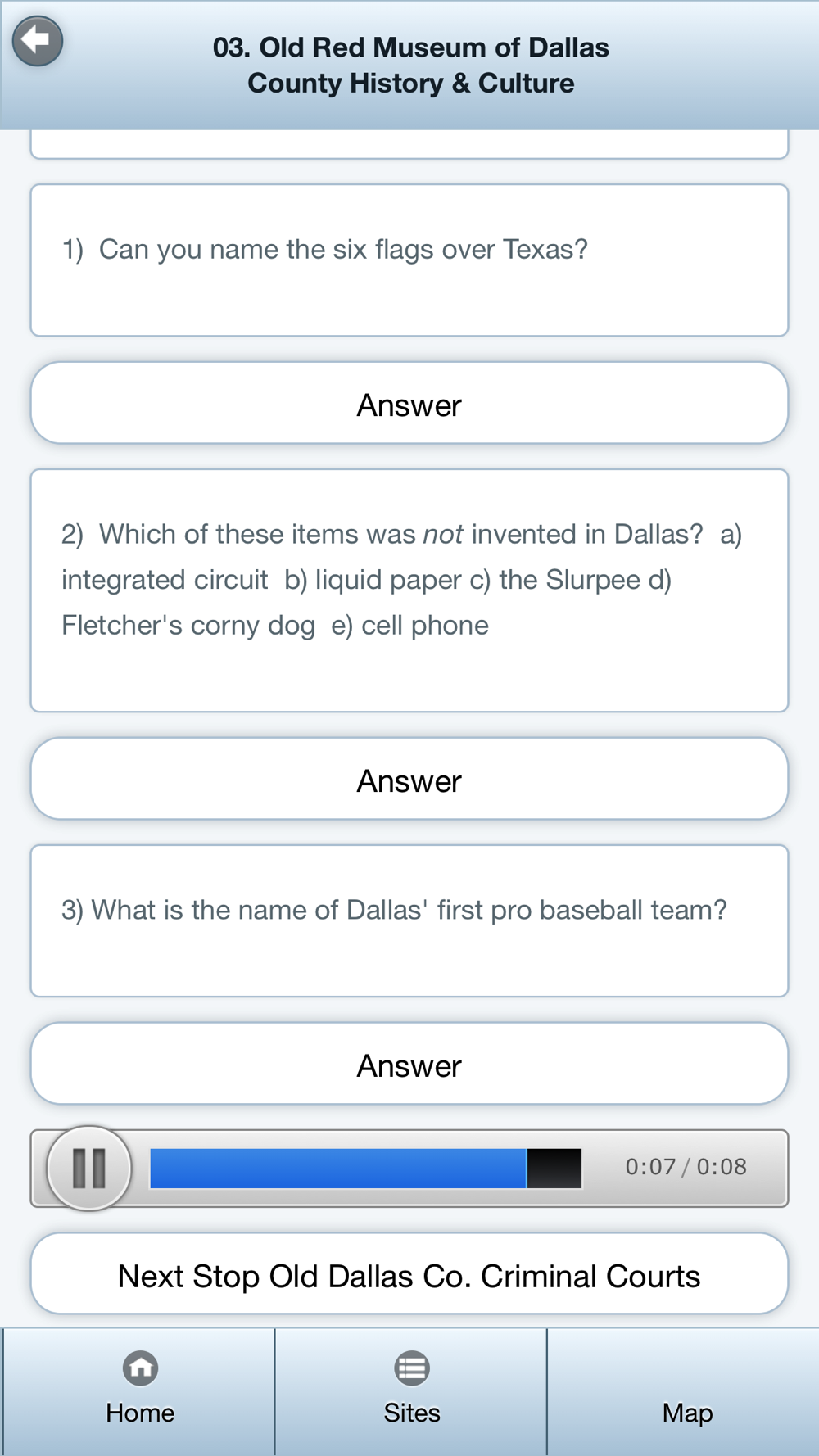
Task: Reveal answer for first pro baseball team
Action: point(409,1065)
